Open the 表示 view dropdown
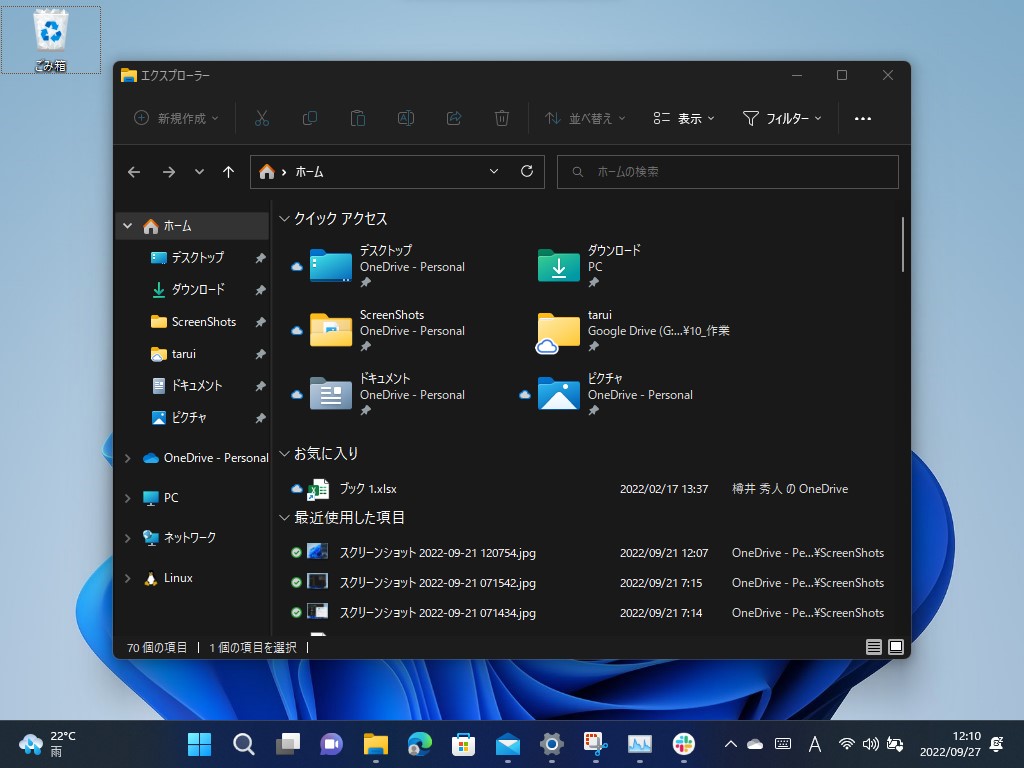Viewport: 1024px width, 768px height. 684,118
